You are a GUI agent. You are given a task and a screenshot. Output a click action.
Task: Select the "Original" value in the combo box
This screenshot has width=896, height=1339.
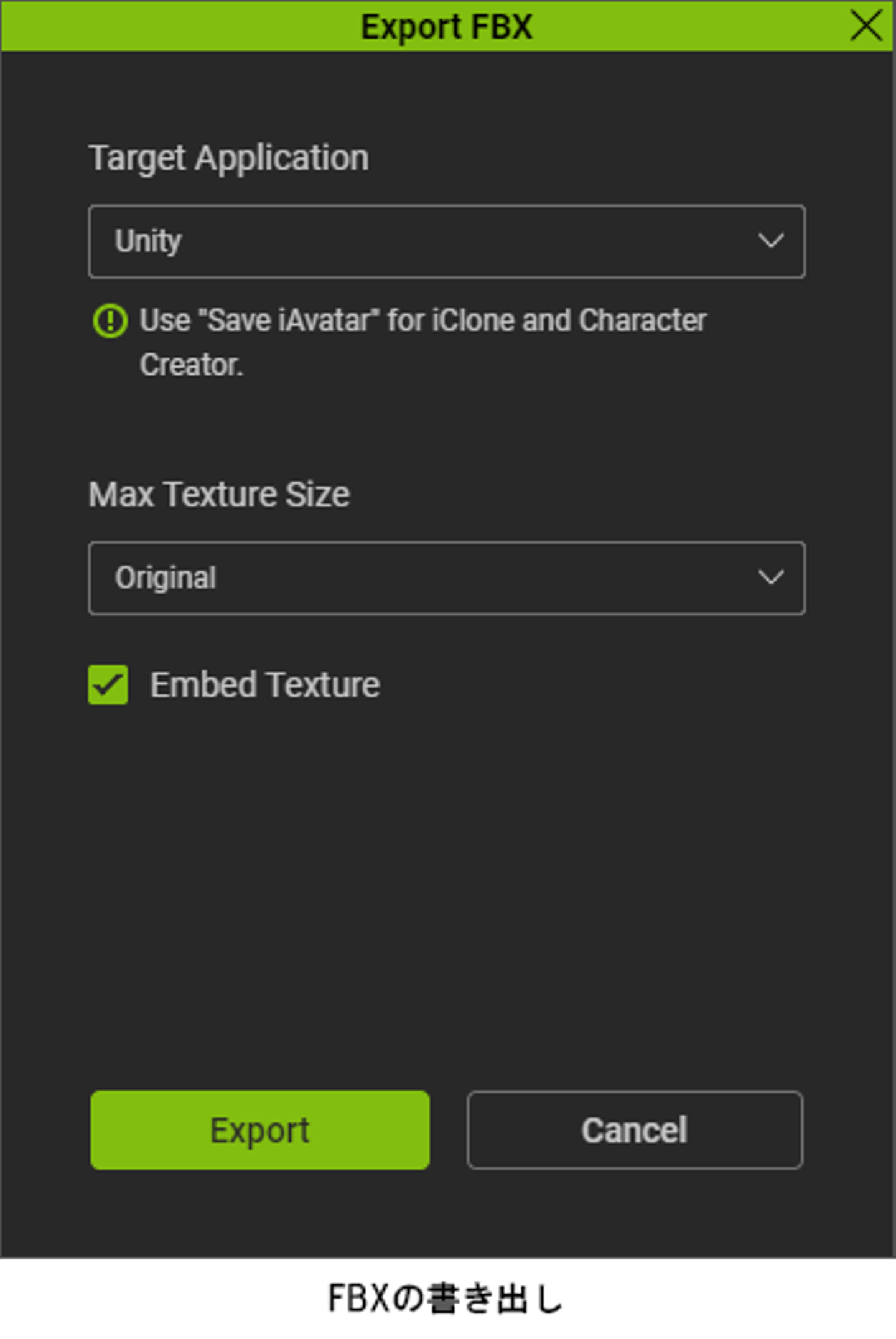166,578
